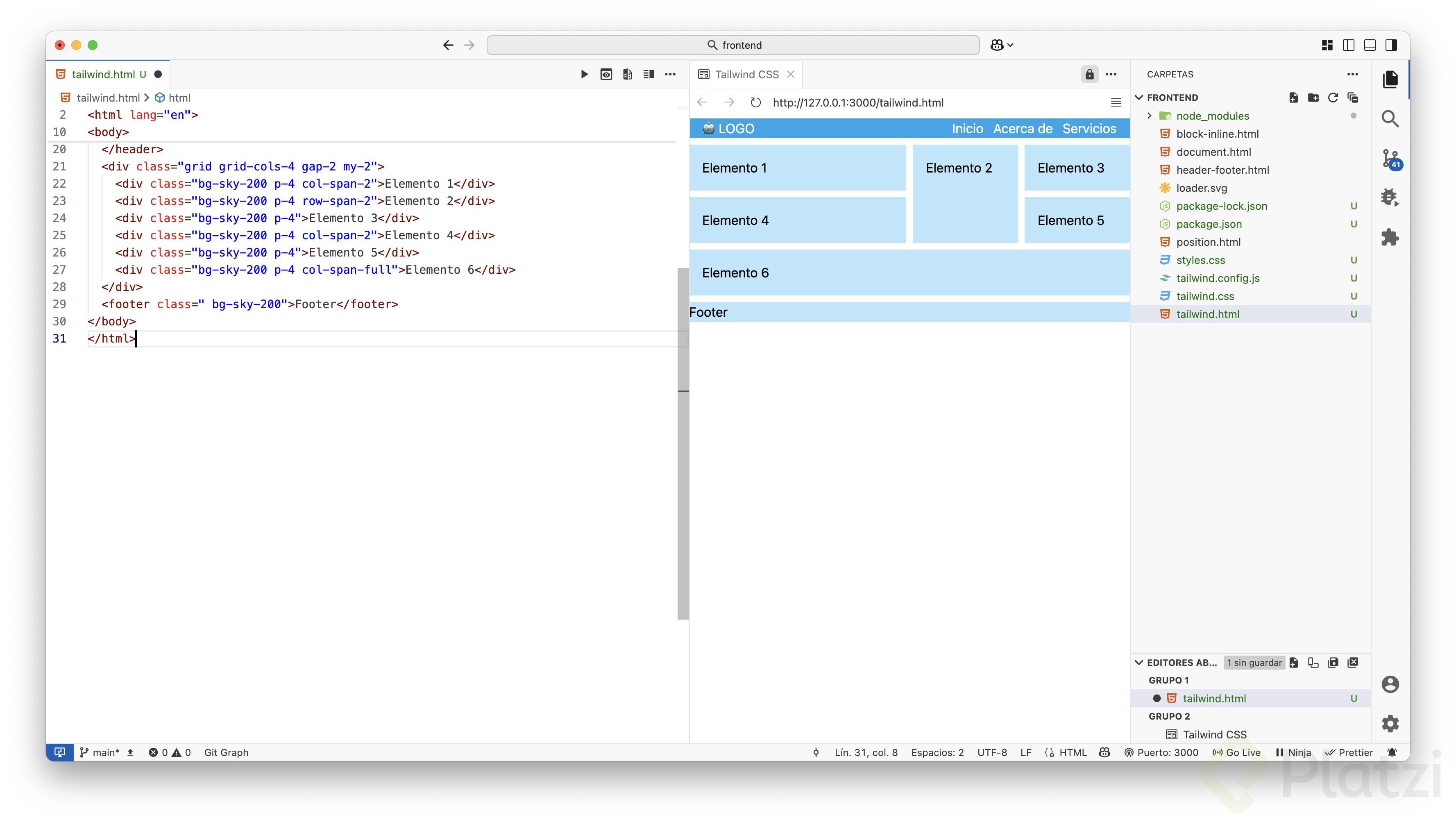Expand the node_modules folder
Screen dimensions: 1456x822
point(1149,116)
